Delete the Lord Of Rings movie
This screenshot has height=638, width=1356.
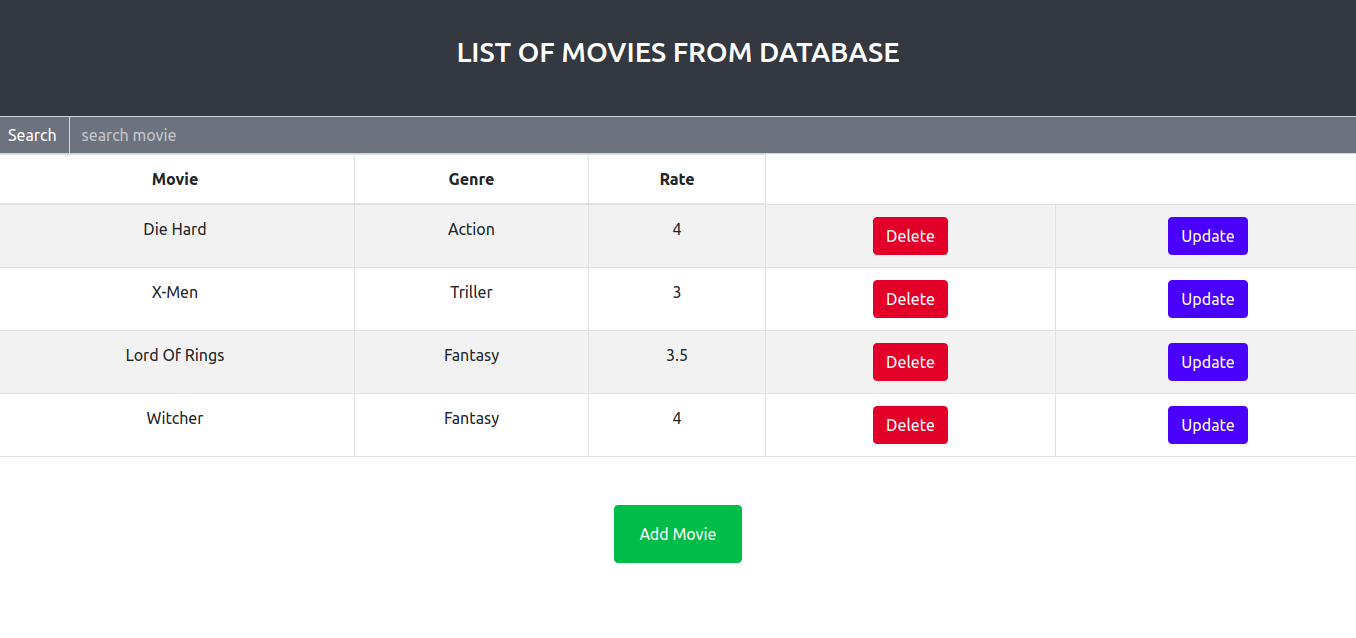point(910,362)
